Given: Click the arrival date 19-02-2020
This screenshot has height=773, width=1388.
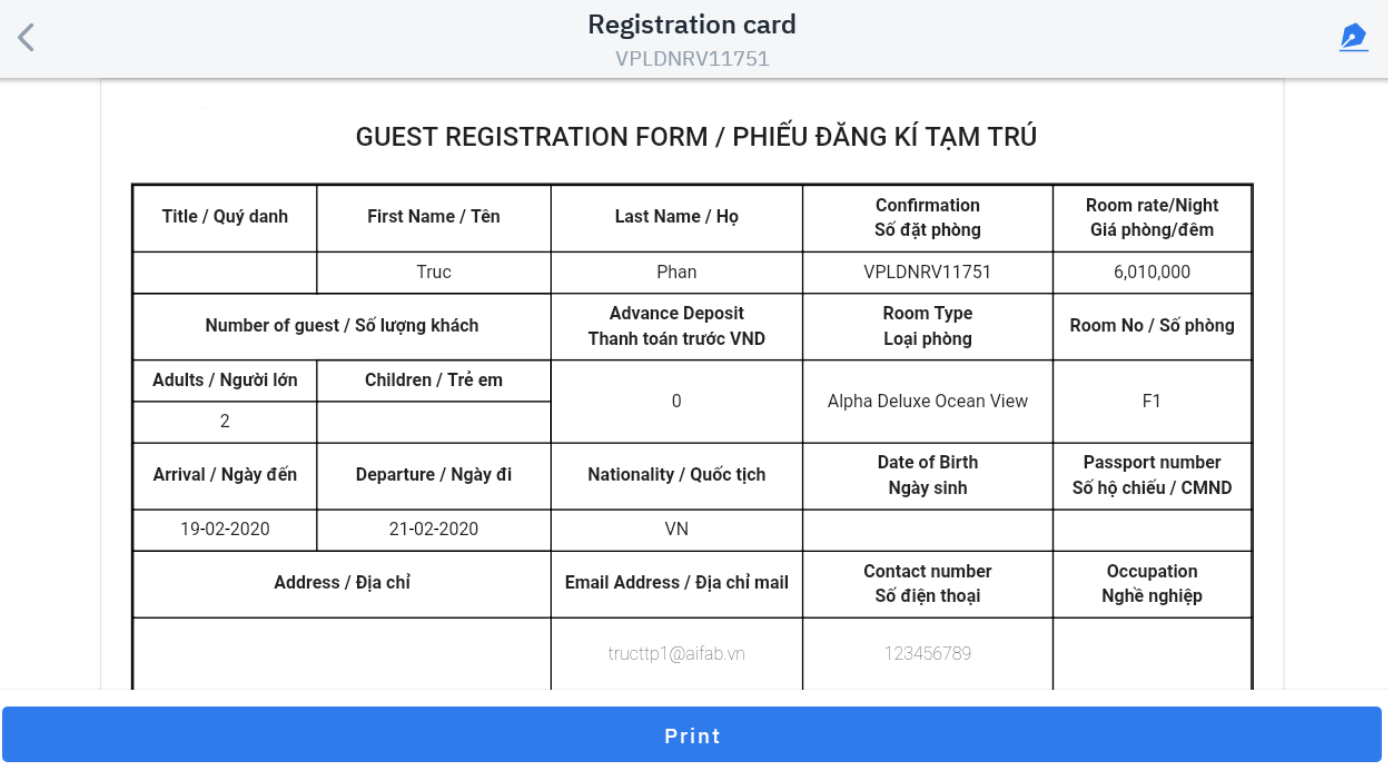Looking at the screenshot, I should click(225, 529).
